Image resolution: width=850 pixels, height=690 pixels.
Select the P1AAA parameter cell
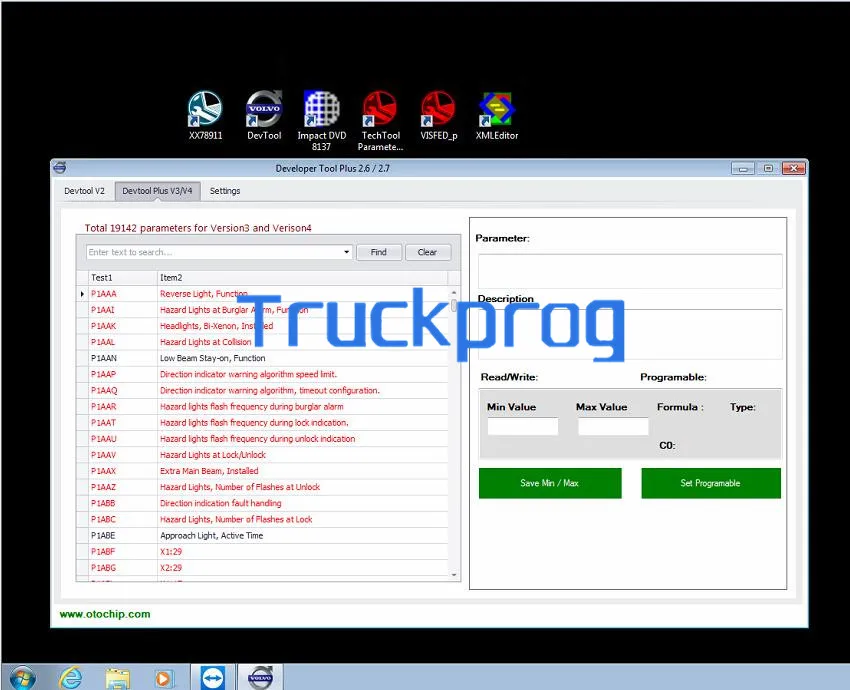coord(123,294)
